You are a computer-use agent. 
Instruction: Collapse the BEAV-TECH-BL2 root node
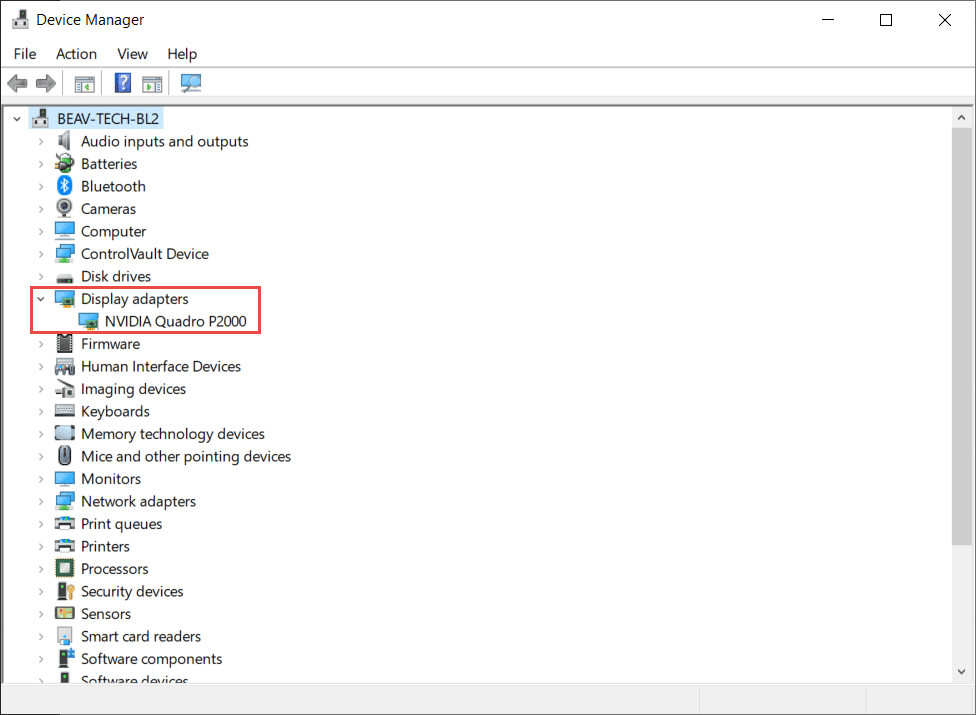coord(17,119)
